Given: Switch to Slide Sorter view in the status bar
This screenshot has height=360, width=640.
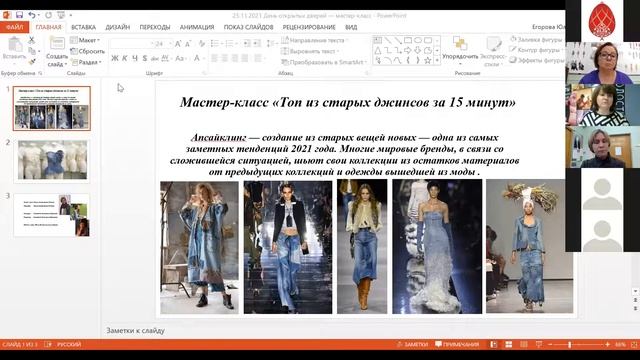Looking at the screenshot, I should coord(509,344).
